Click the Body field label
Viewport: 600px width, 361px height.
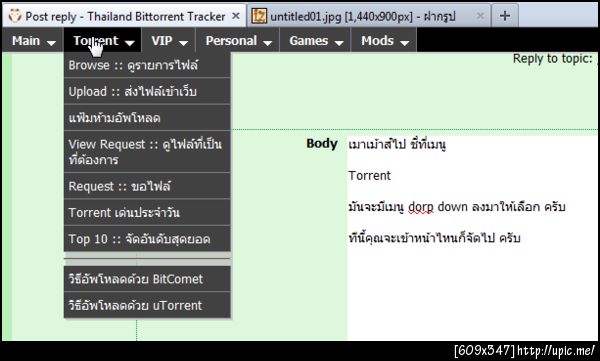[322, 144]
